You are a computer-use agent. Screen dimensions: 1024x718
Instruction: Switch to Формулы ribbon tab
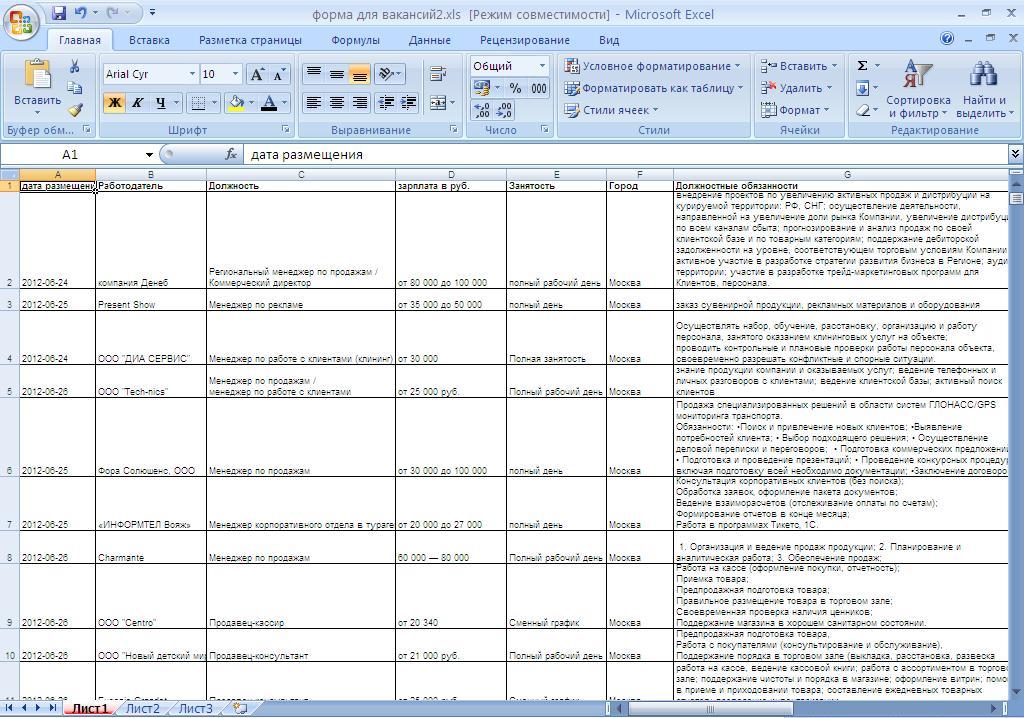coord(355,40)
